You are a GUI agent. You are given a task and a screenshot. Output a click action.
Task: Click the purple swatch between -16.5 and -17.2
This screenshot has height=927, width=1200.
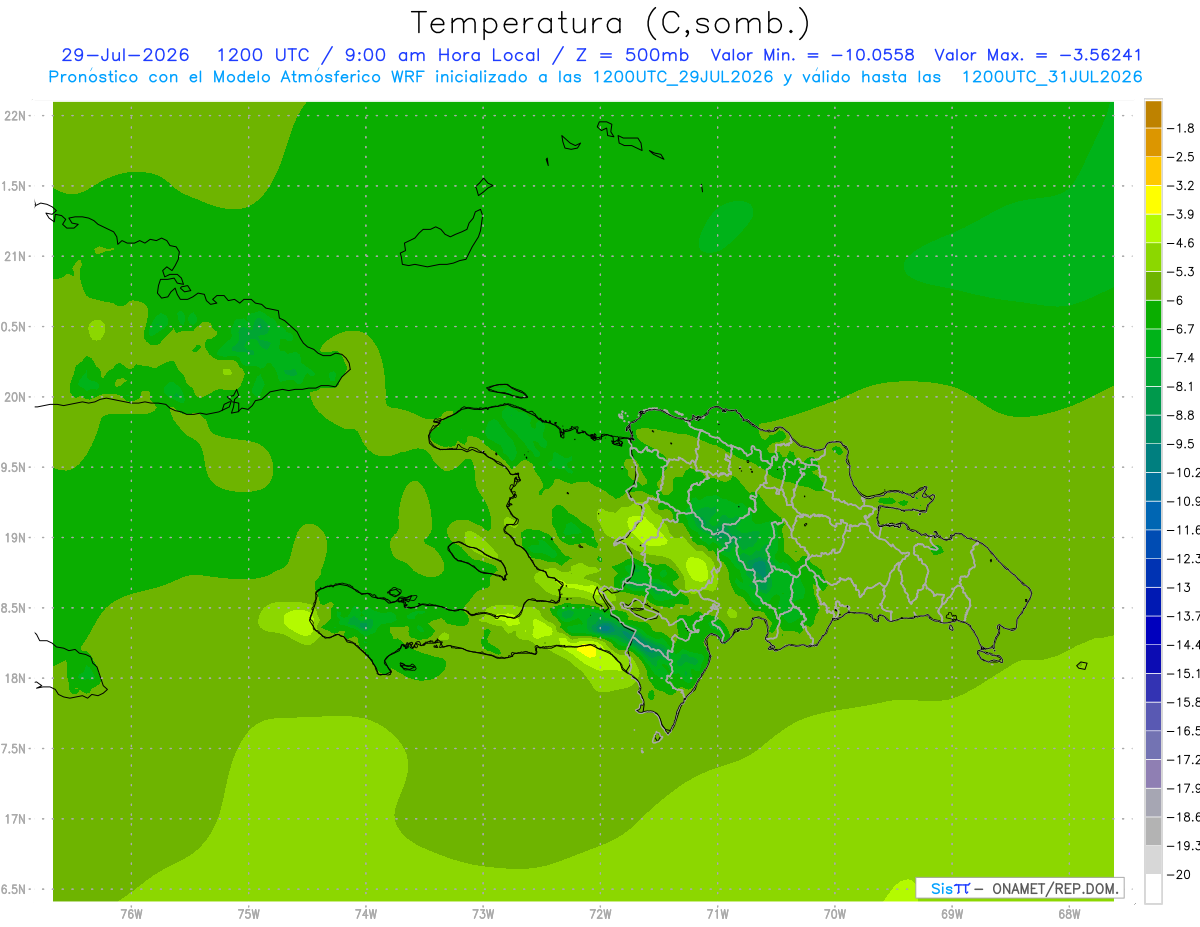[1153, 745]
